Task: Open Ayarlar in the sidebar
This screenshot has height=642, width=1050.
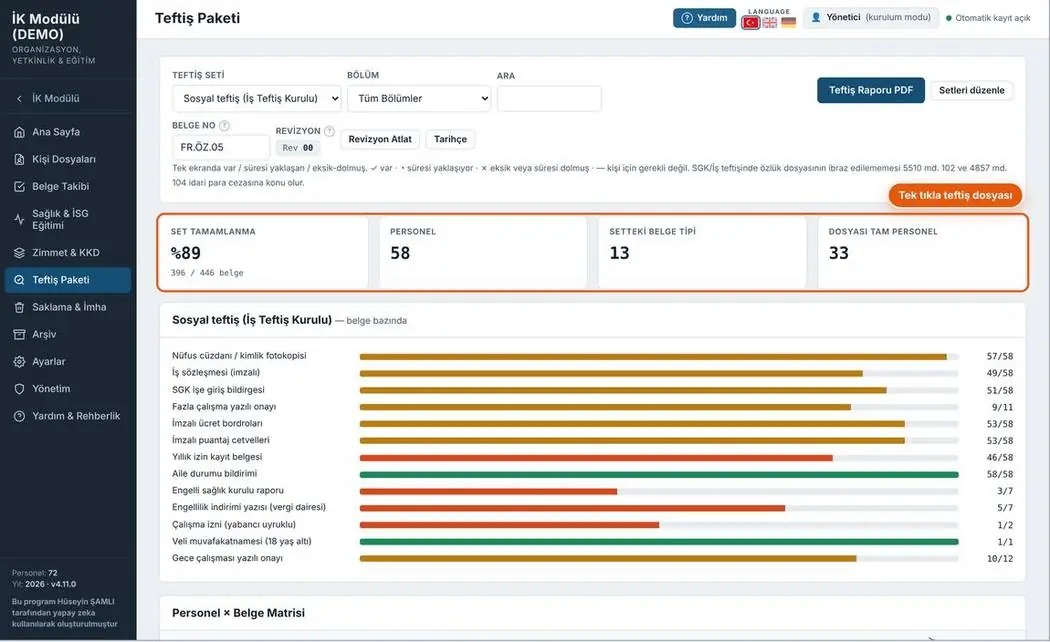Action: click(68, 362)
